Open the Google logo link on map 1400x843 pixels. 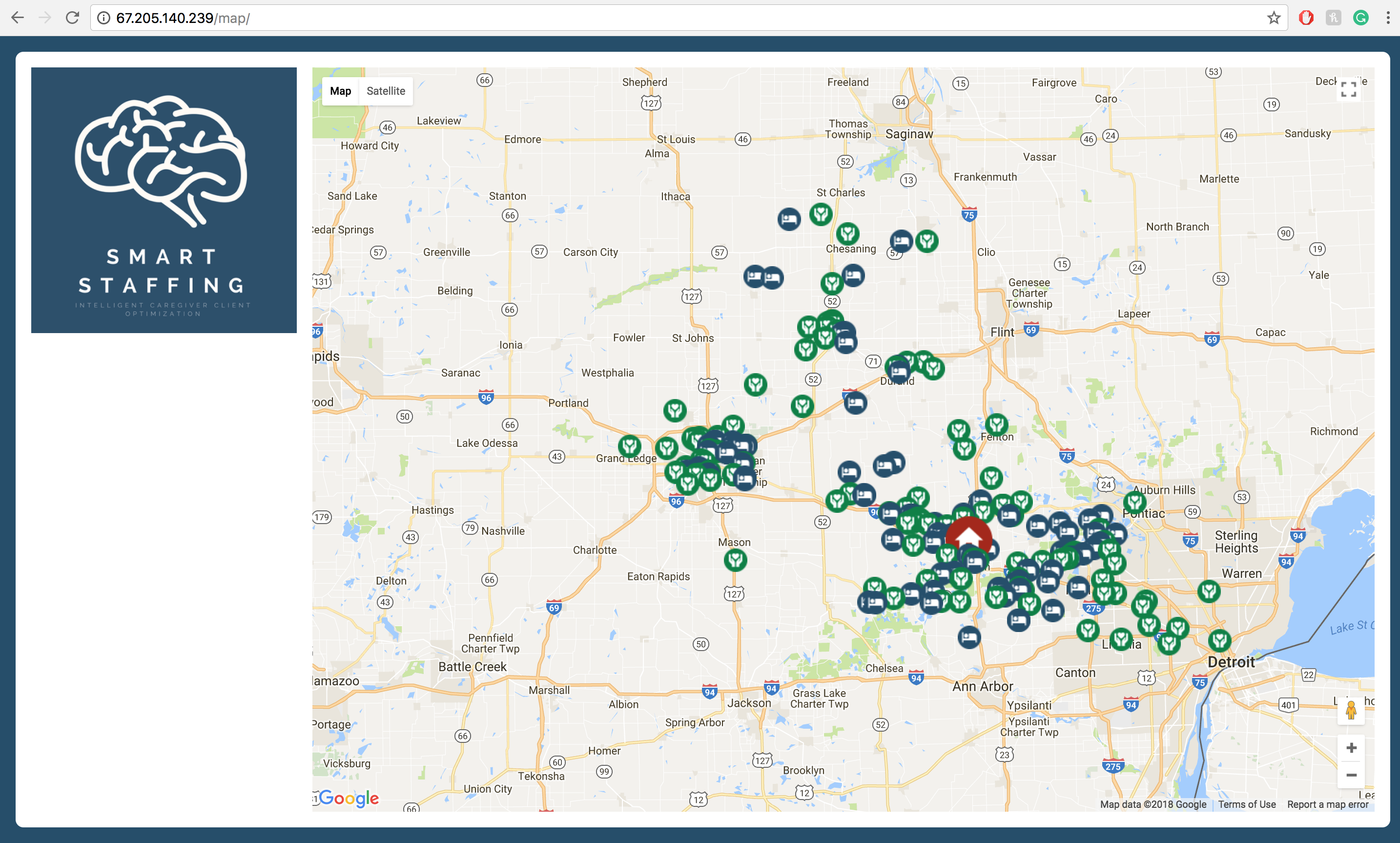click(349, 798)
